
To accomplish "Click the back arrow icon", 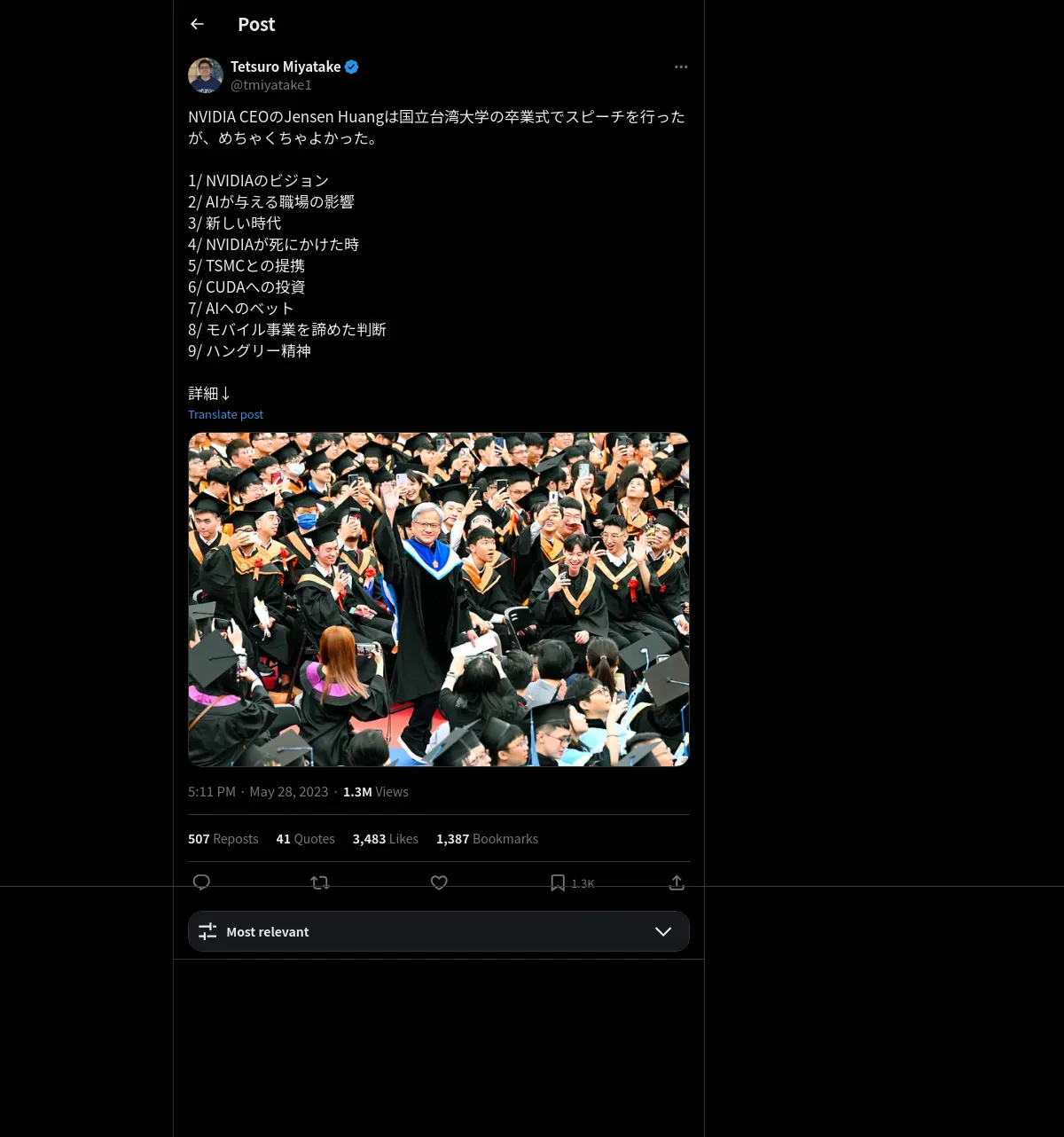I will tap(197, 24).
